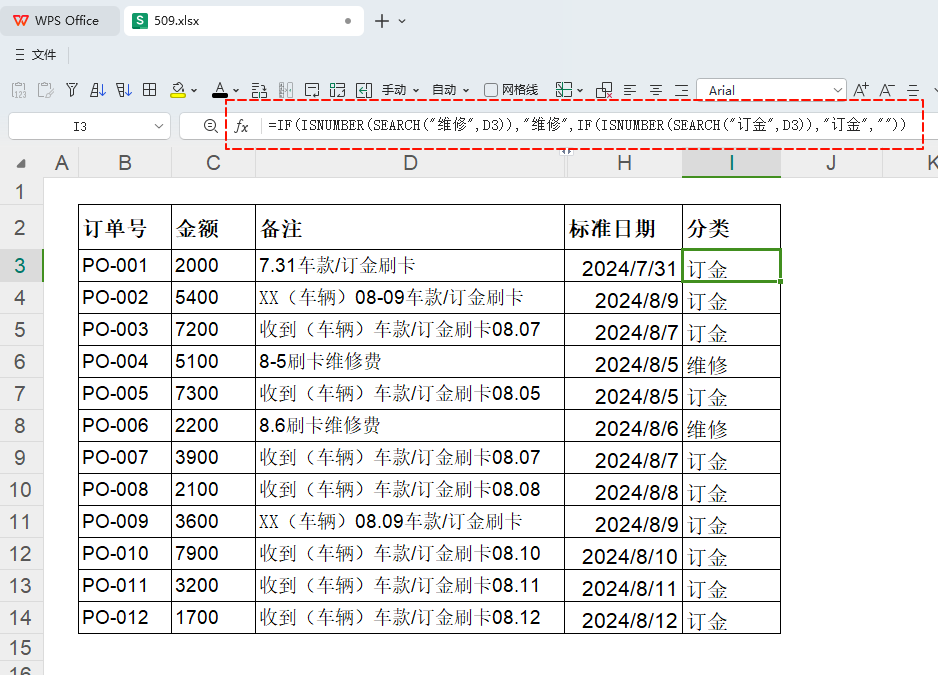Click the freeze panes icon

(x=564, y=90)
